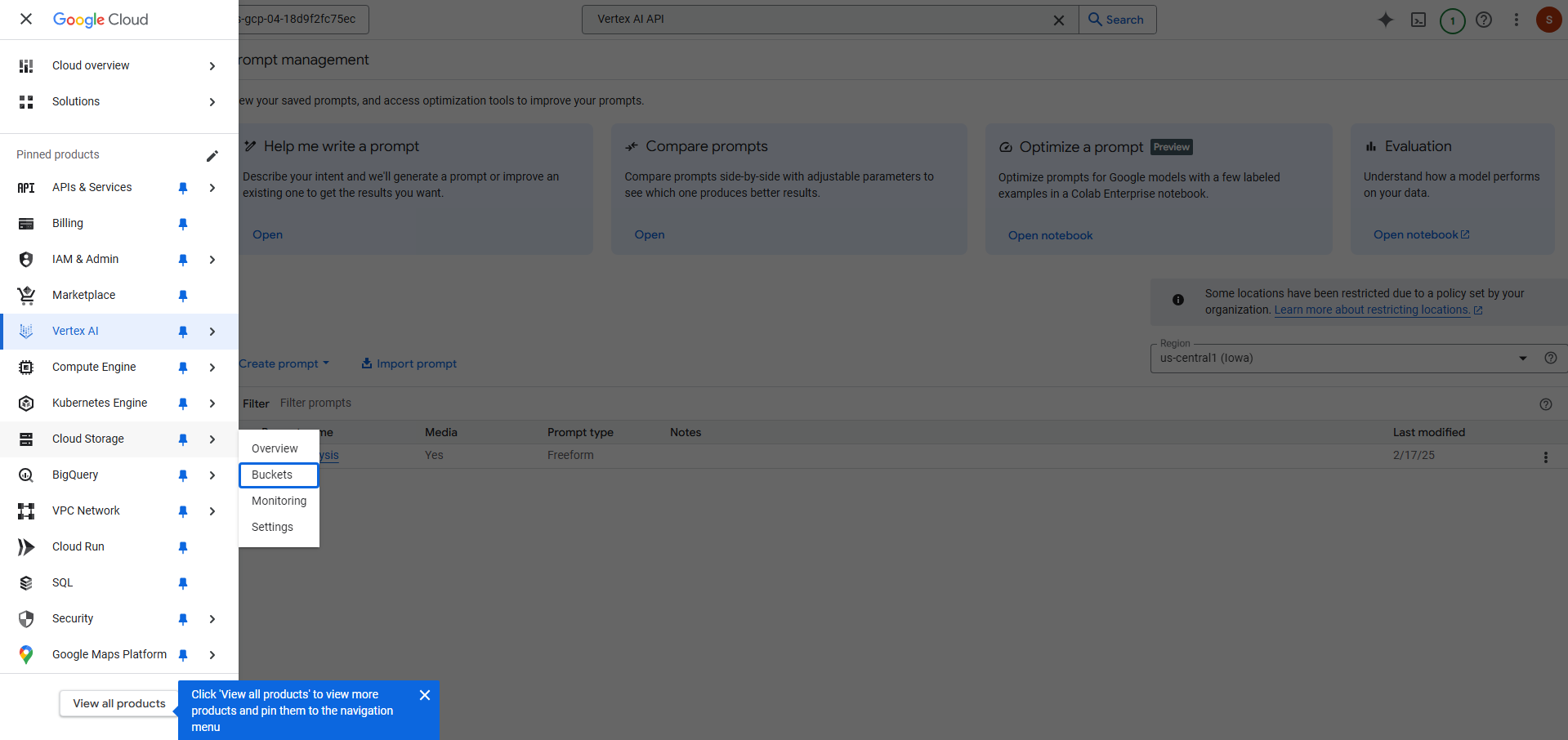Unpin Billing from navigation

pyautogui.click(x=183, y=224)
